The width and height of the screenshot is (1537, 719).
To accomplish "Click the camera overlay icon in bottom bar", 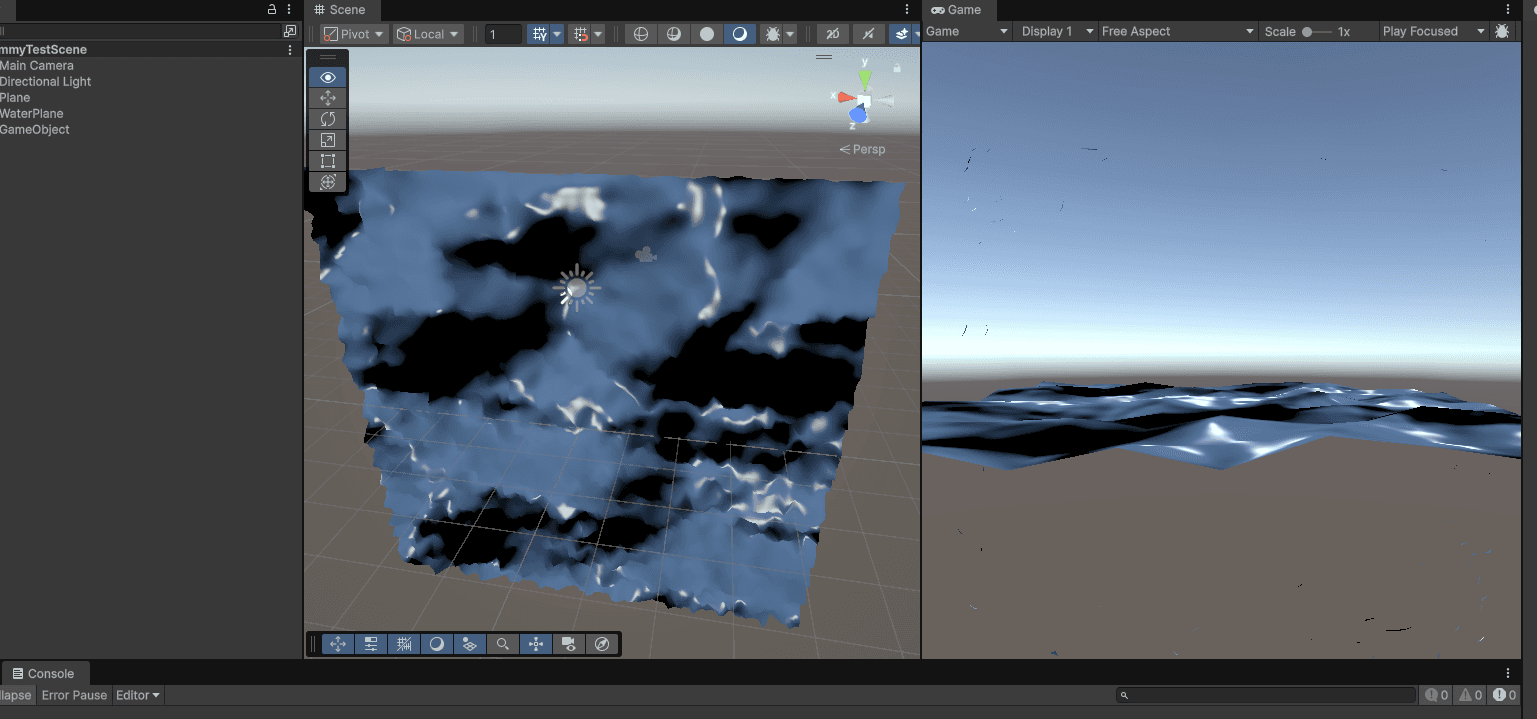I will point(569,644).
